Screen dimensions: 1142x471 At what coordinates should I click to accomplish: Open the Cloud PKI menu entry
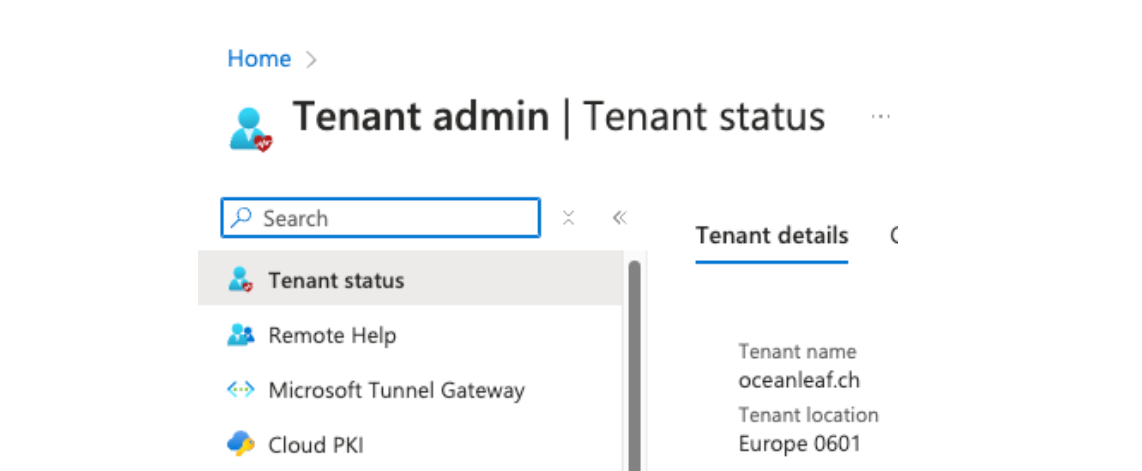point(315,444)
